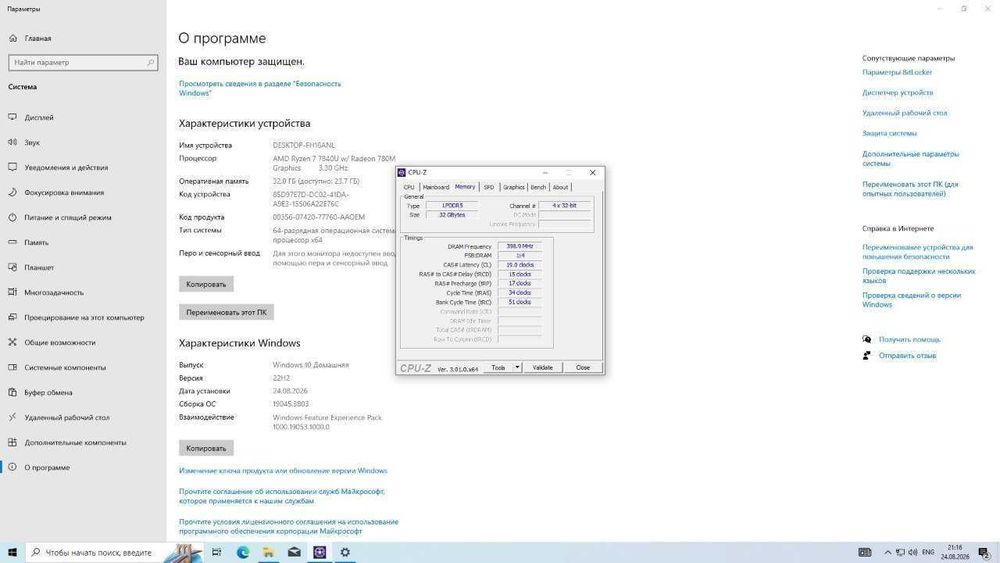Click the ENG language indicator
The image size is (1000, 563).
928,552
